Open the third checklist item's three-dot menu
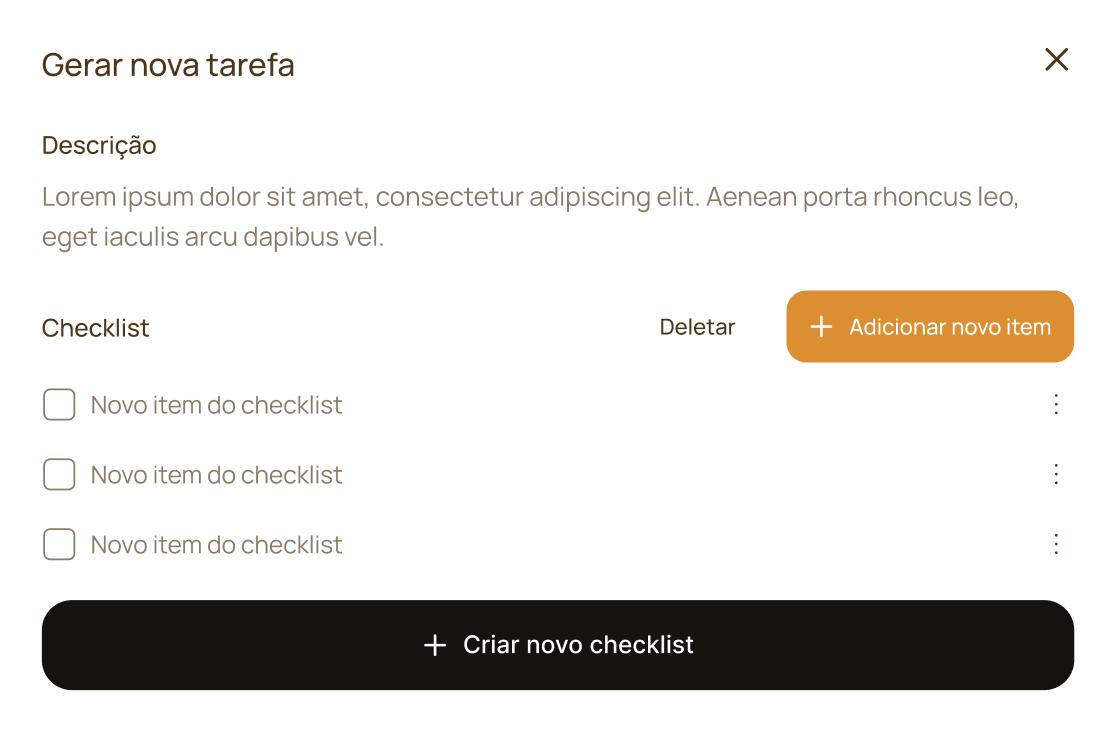1117x732 pixels. pyautogui.click(x=1056, y=545)
